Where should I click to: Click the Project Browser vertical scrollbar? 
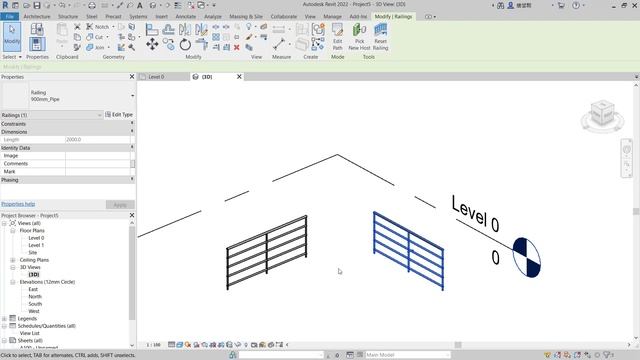tap(132, 273)
